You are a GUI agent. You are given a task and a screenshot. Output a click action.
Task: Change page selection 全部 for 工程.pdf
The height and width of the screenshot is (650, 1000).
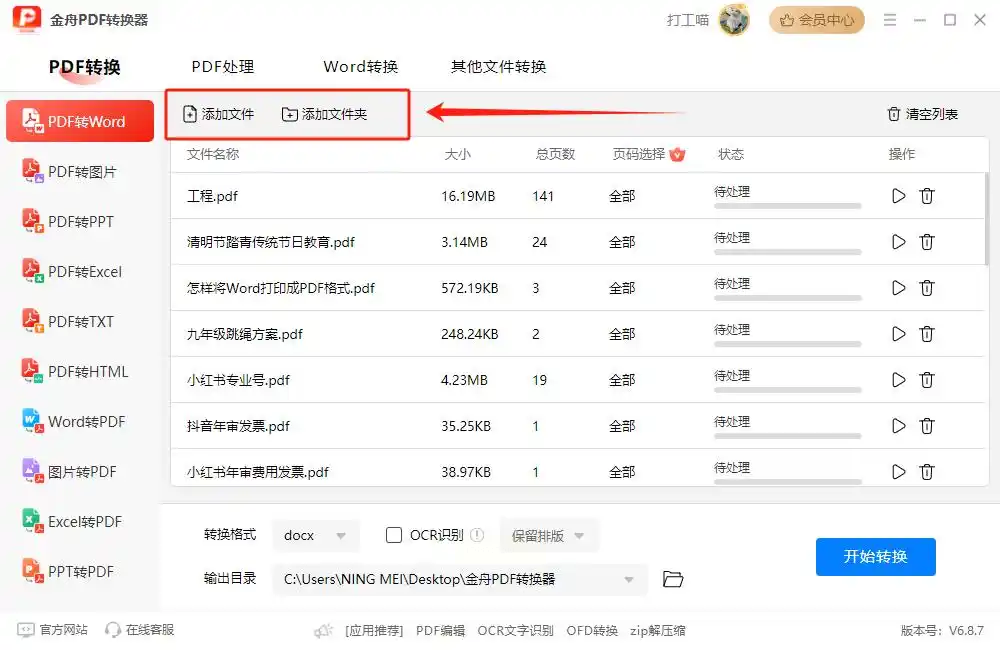622,196
